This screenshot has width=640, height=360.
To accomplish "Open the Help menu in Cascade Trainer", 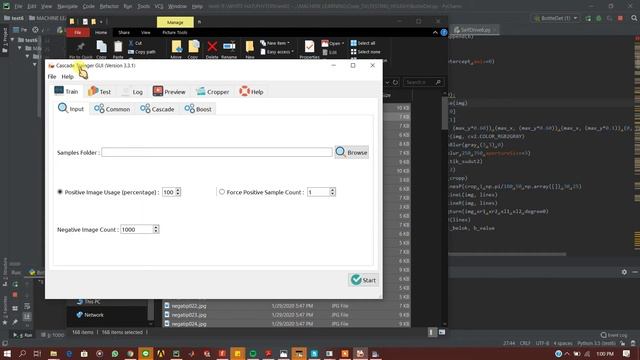I will coord(67,77).
